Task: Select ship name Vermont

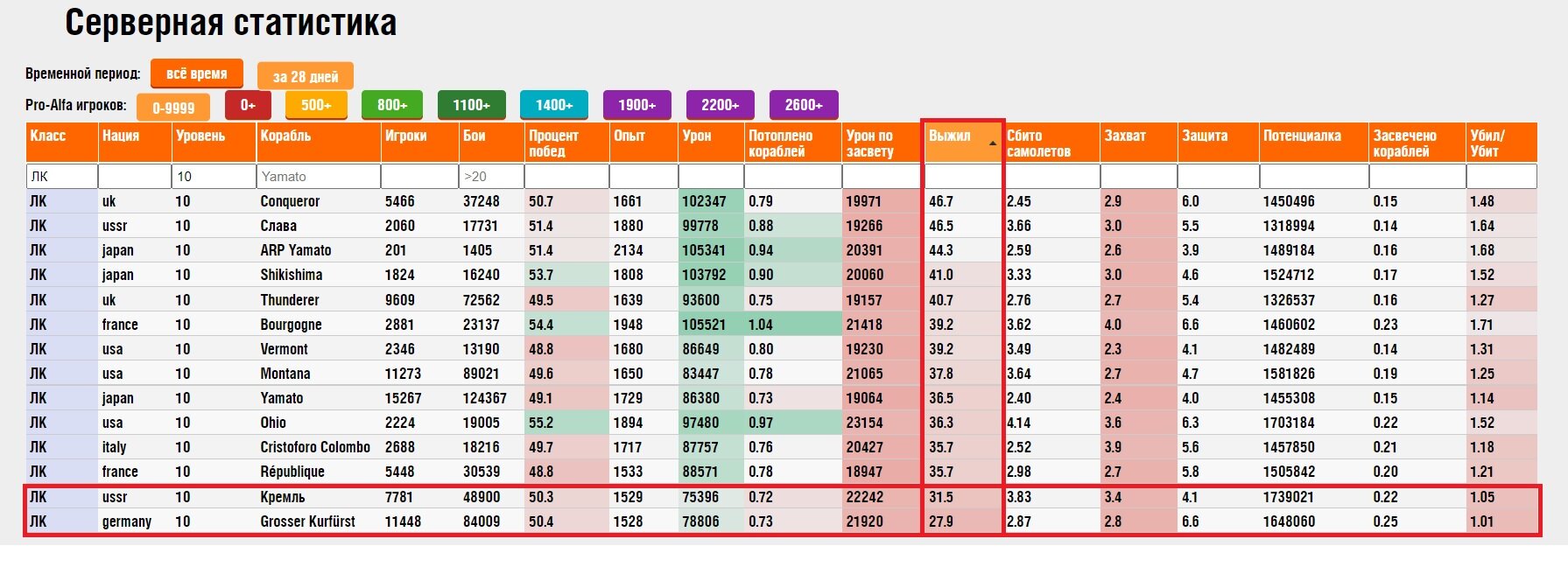Action: (x=285, y=349)
